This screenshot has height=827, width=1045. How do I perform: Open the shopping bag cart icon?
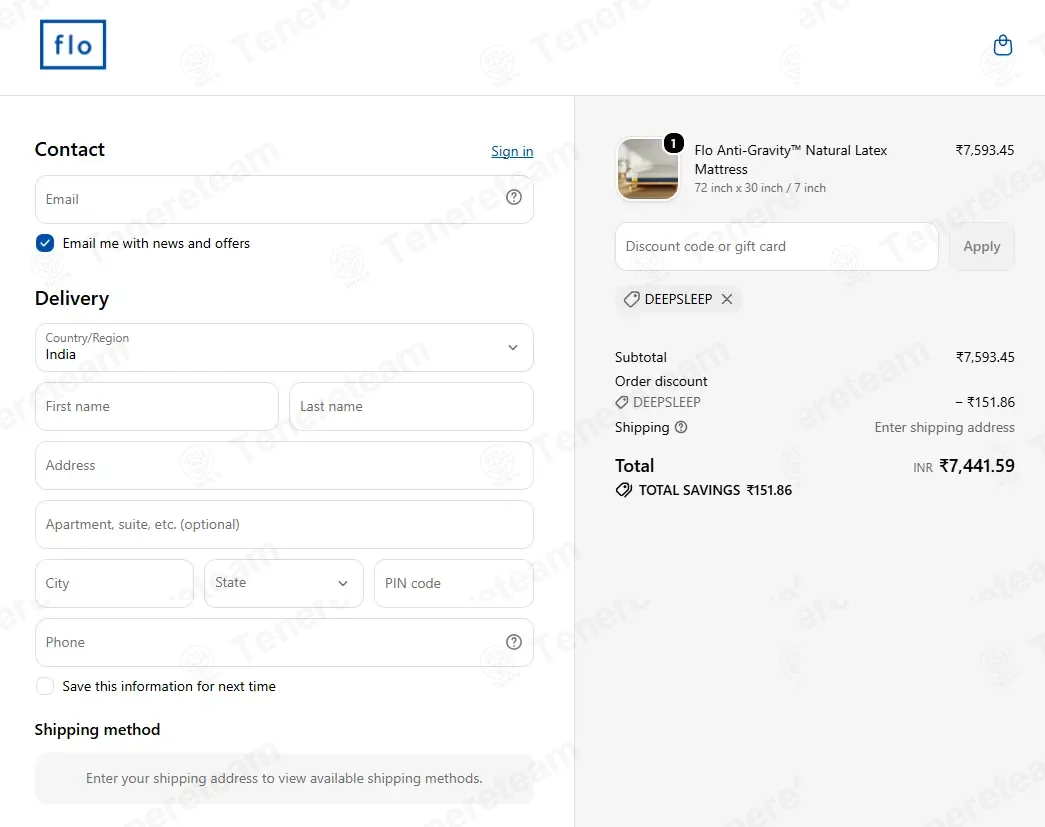(x=1002, y=45)
